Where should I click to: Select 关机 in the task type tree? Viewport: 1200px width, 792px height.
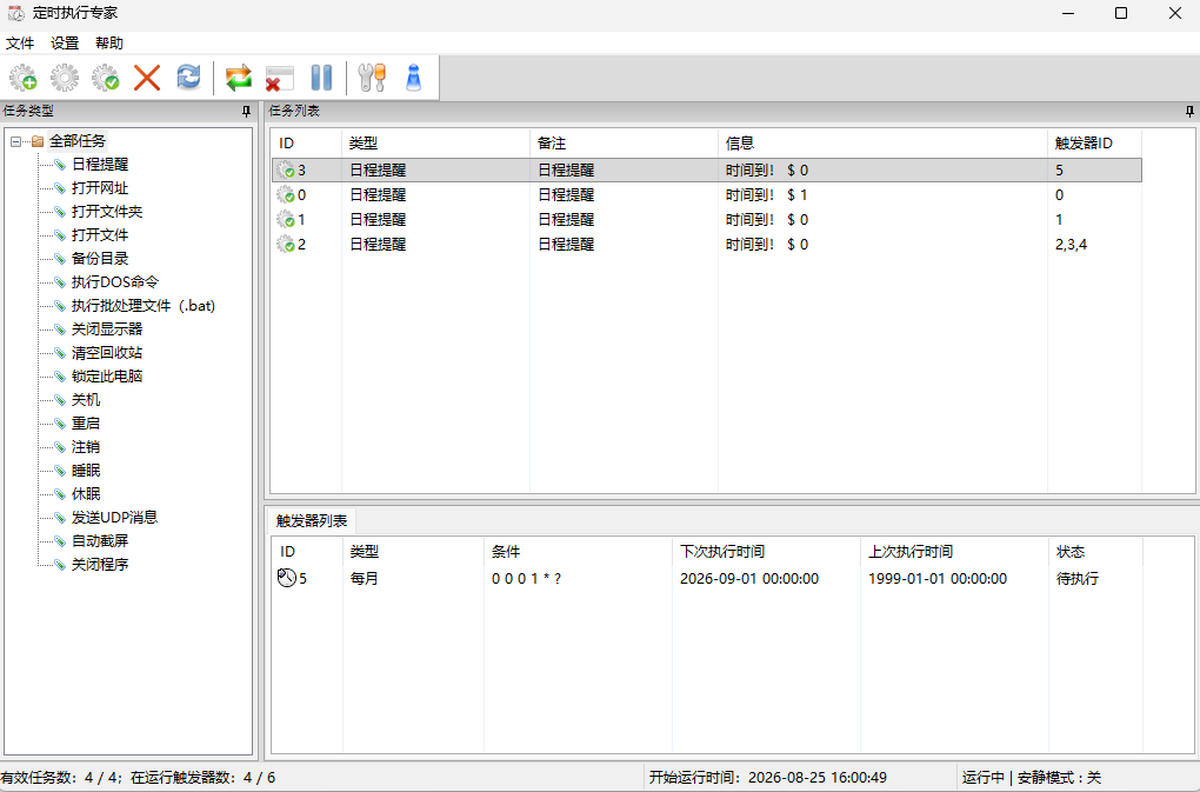[86, 400]
